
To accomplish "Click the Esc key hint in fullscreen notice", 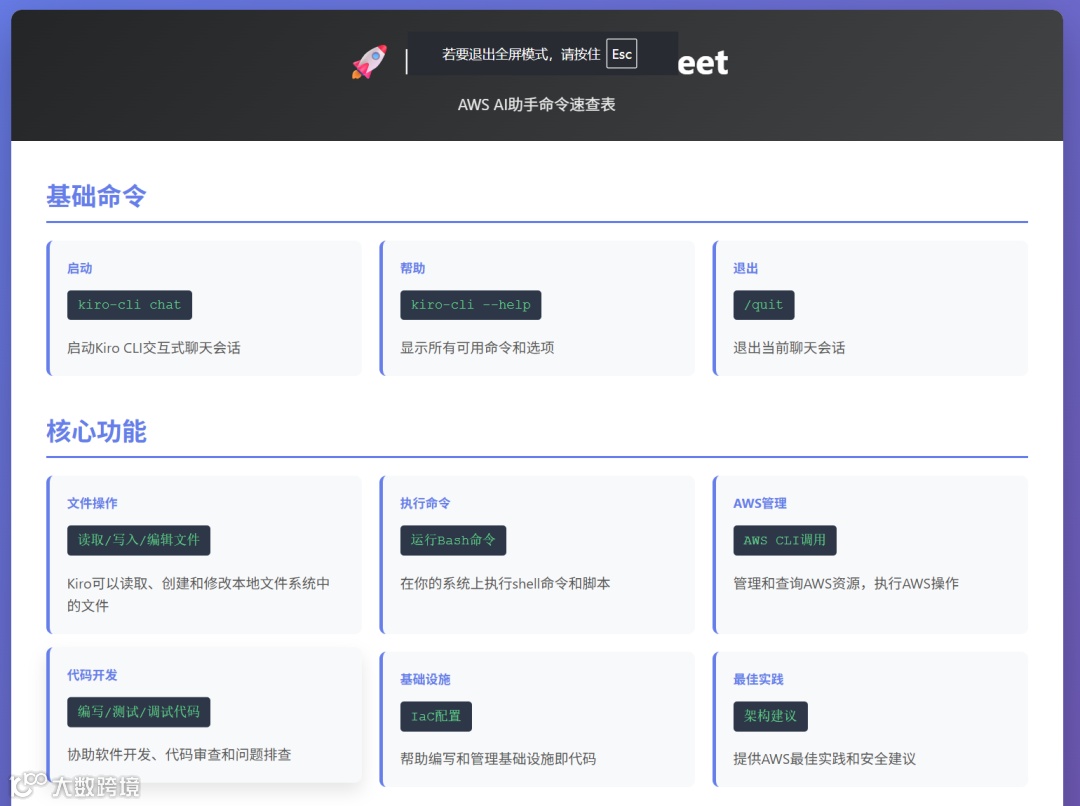I will point(621,54).
